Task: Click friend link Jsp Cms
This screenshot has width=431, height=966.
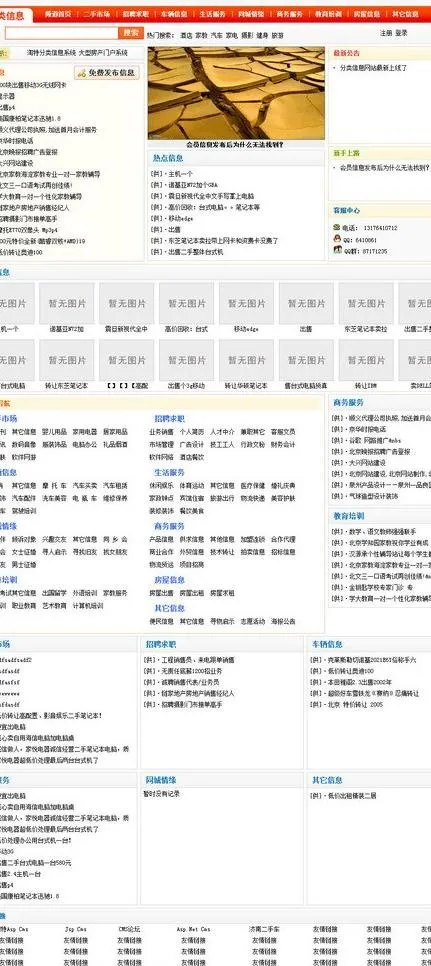Action: (76, 929)
